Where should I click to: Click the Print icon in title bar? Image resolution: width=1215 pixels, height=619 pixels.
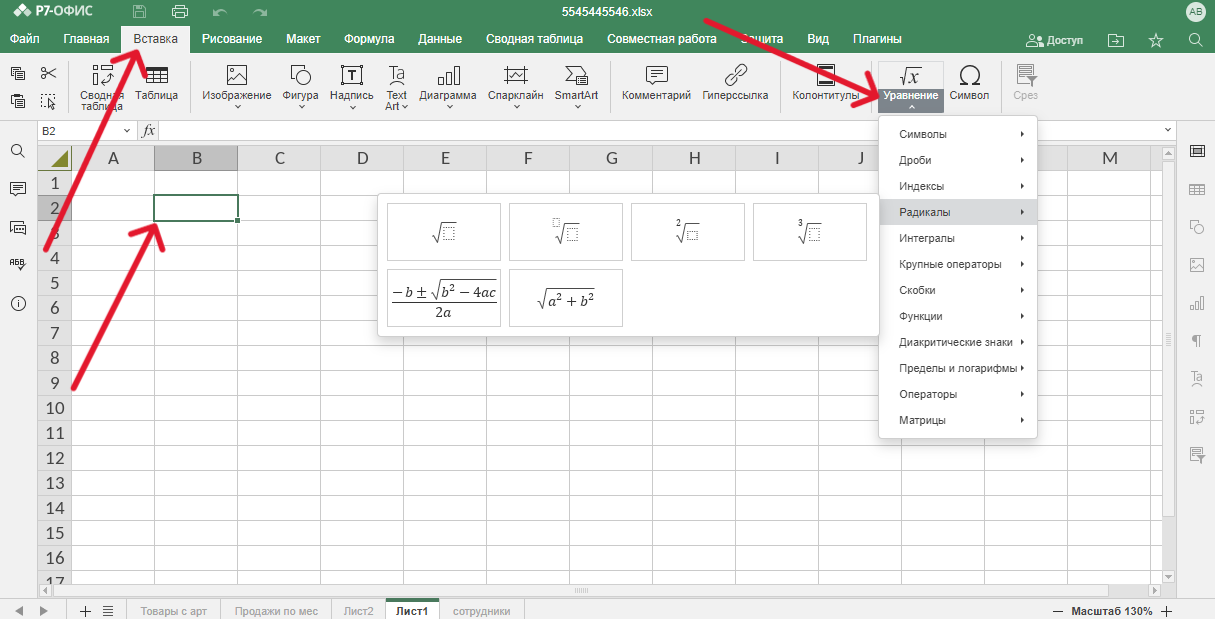pyautogui.click(x=180, y=12)
